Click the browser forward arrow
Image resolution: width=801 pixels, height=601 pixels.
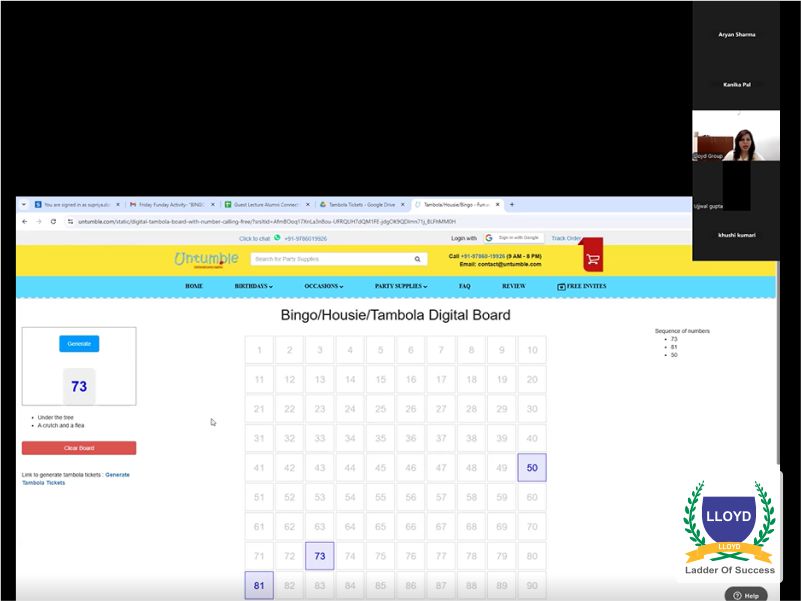pyautogui.click(x=39, y=221)
